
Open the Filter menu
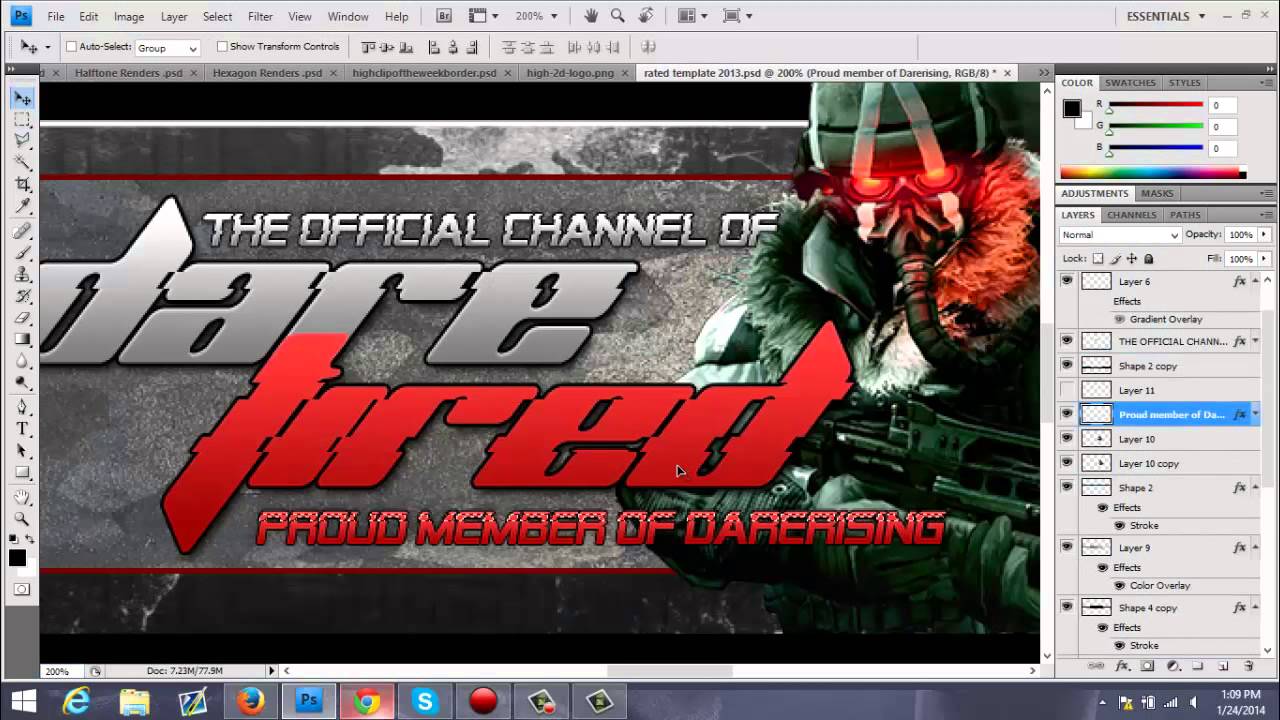260,17
